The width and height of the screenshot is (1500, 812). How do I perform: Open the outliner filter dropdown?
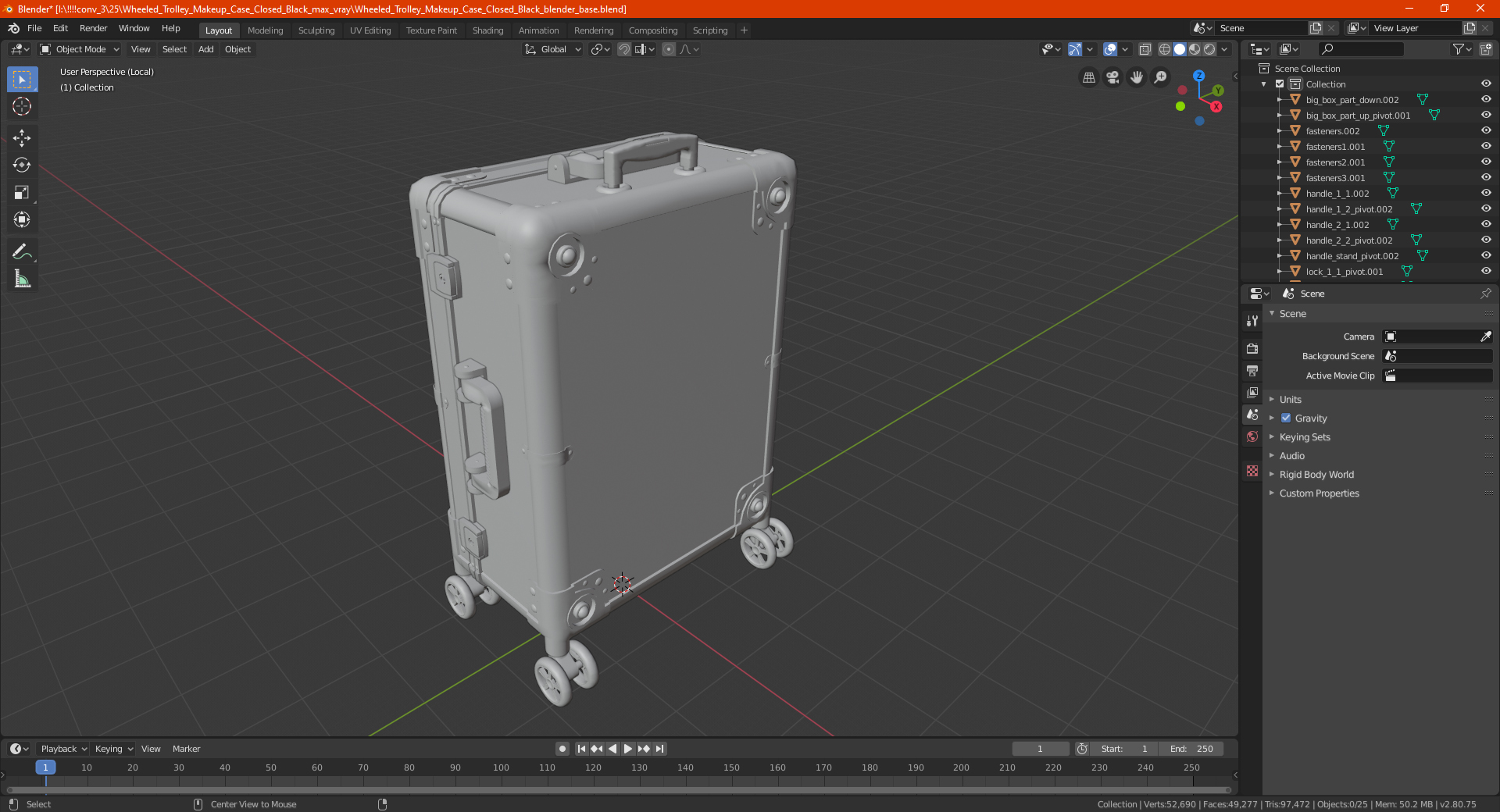tap(1462, 49)
